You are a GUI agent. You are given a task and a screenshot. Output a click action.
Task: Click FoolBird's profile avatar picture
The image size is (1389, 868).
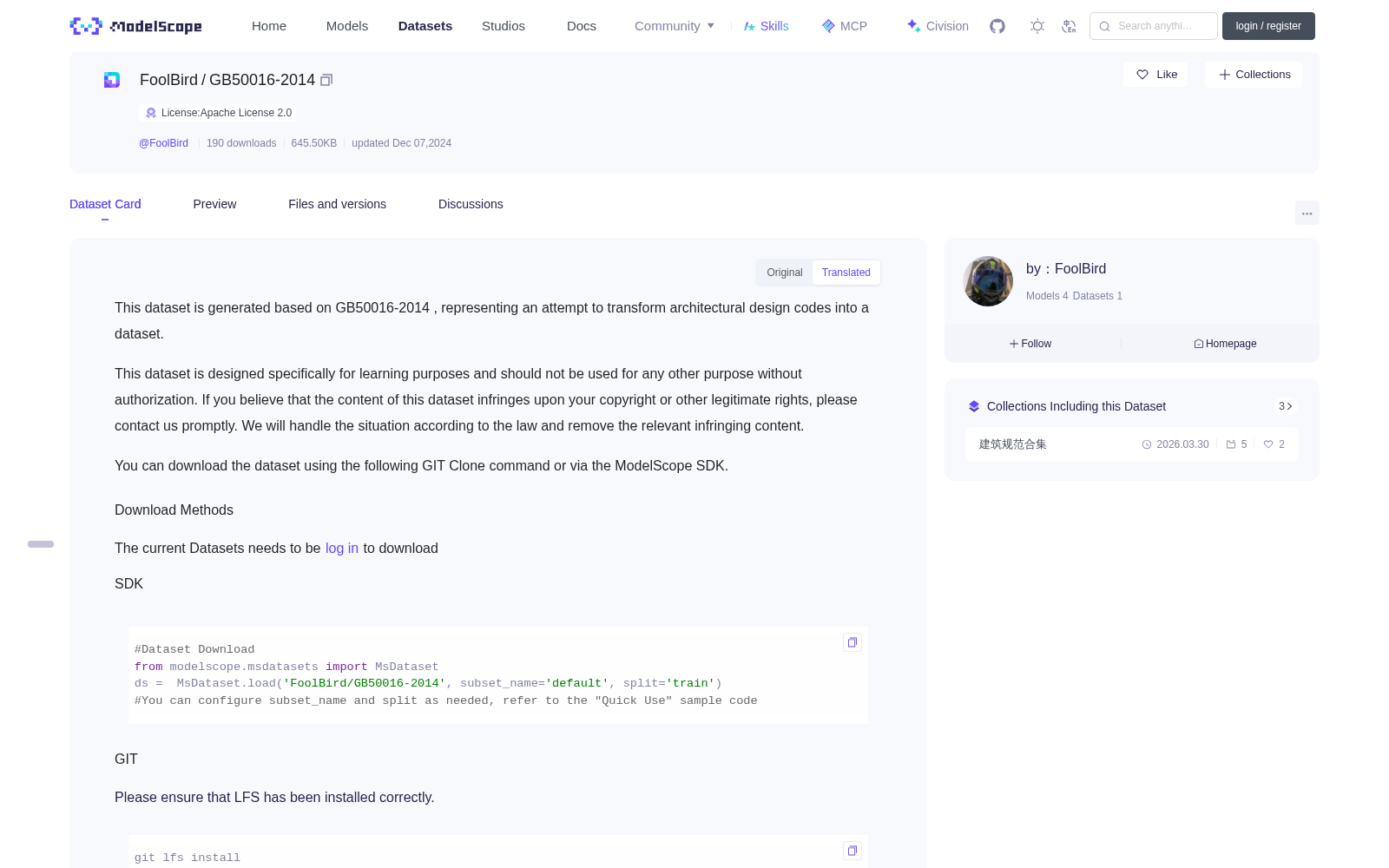tap(988, 281)
